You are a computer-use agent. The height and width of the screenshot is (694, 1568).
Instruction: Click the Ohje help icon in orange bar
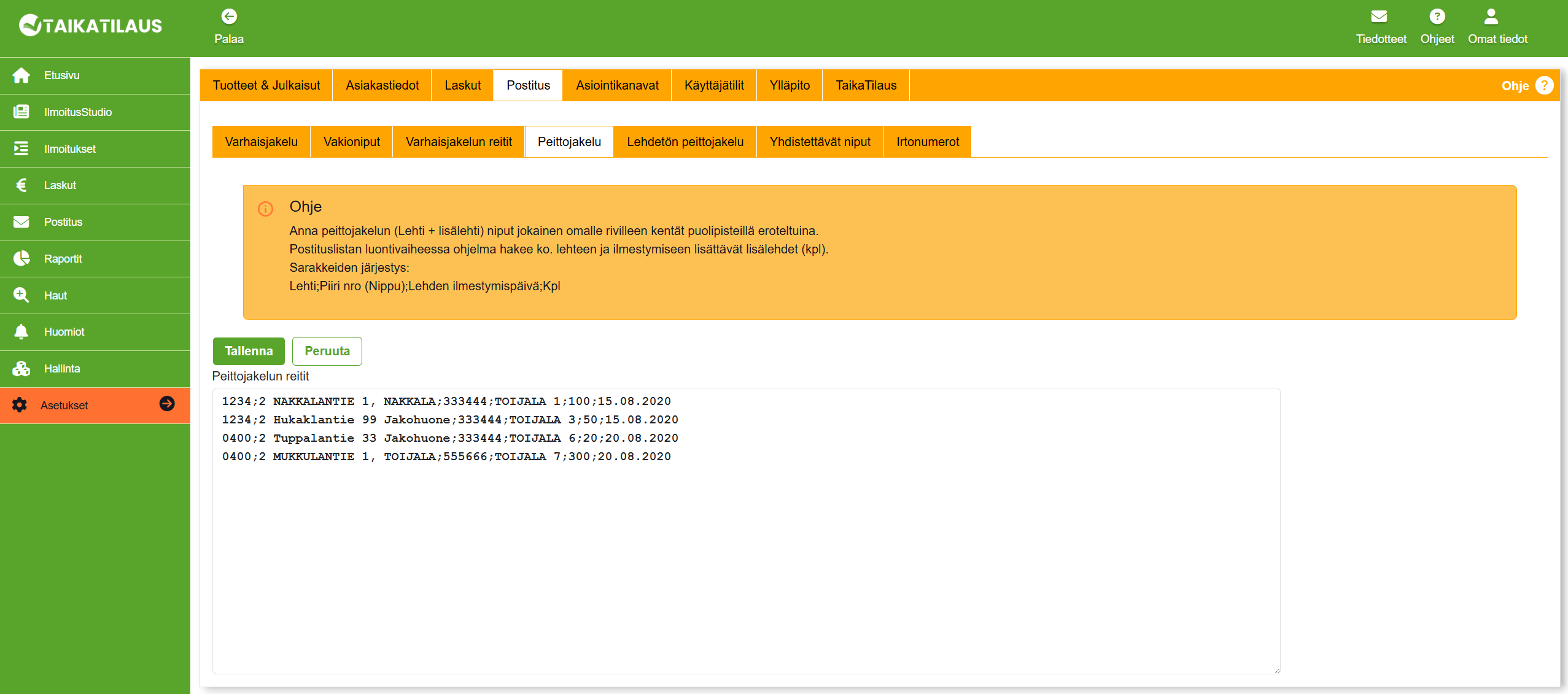[1544, 85]
